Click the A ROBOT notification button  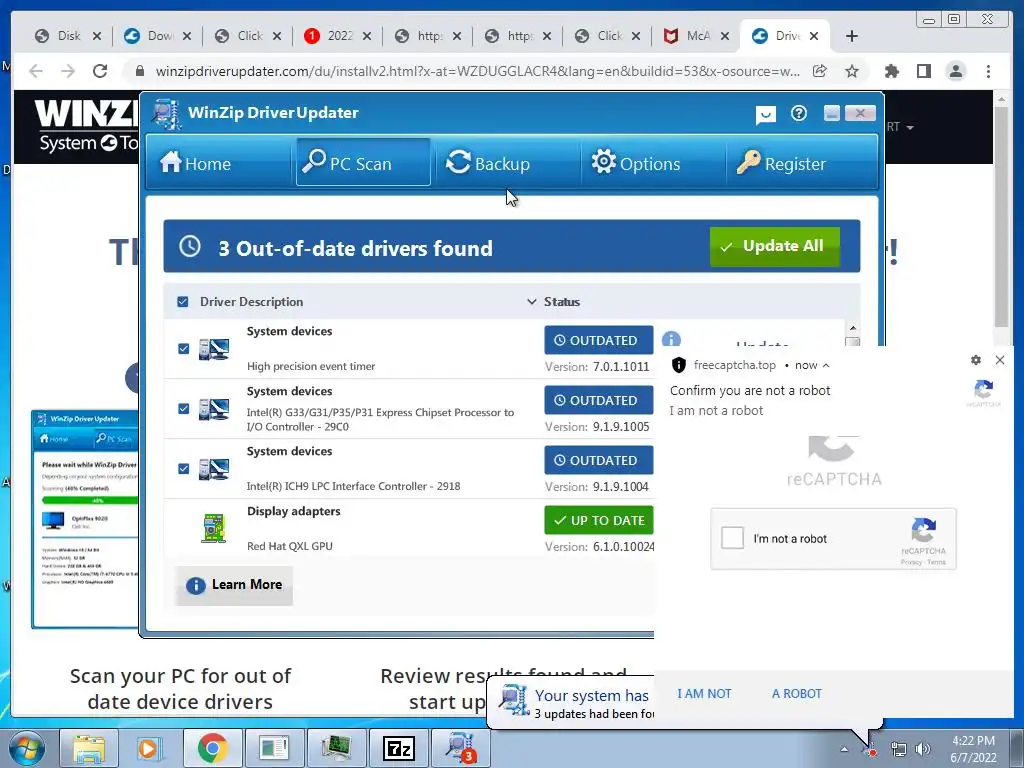tap(797, 694)
